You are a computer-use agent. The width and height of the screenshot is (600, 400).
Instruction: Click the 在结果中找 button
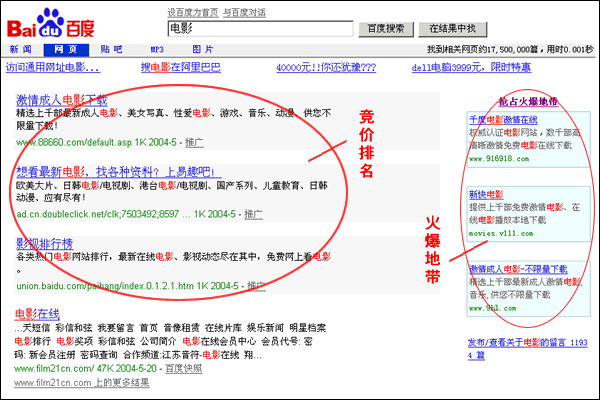tap(452, 29)
